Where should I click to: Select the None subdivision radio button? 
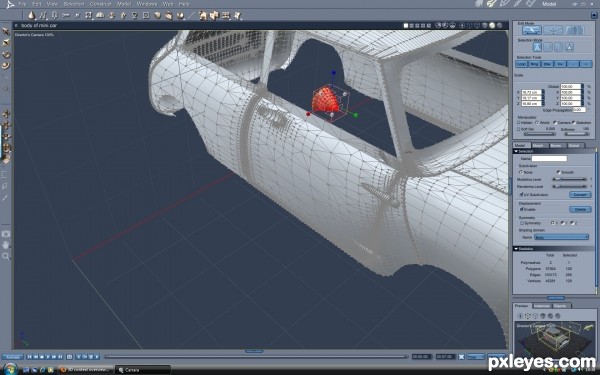[x=521, y=172]
